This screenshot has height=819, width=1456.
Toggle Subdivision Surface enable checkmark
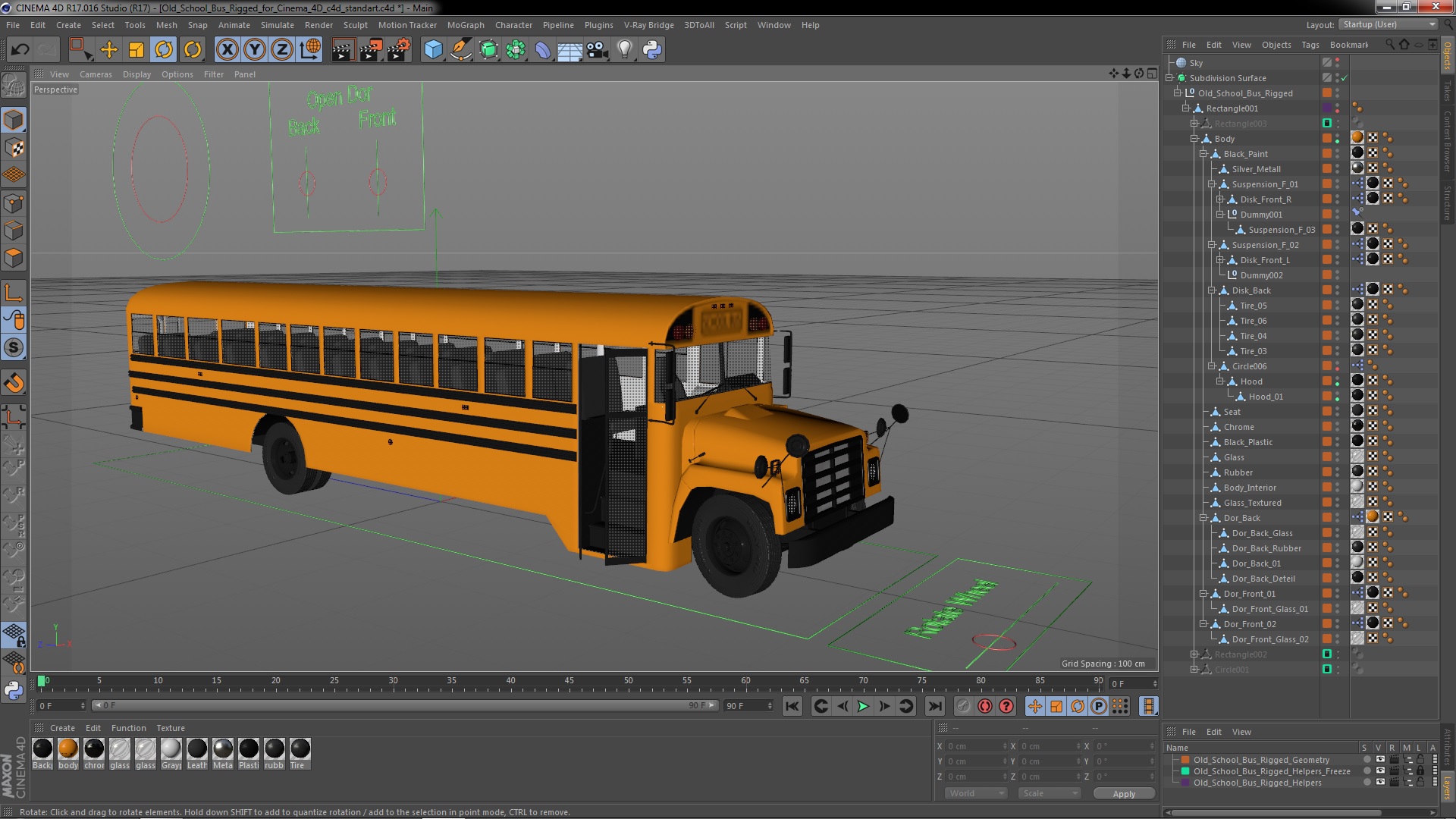pyautogui.click(x=1345, y=78)
